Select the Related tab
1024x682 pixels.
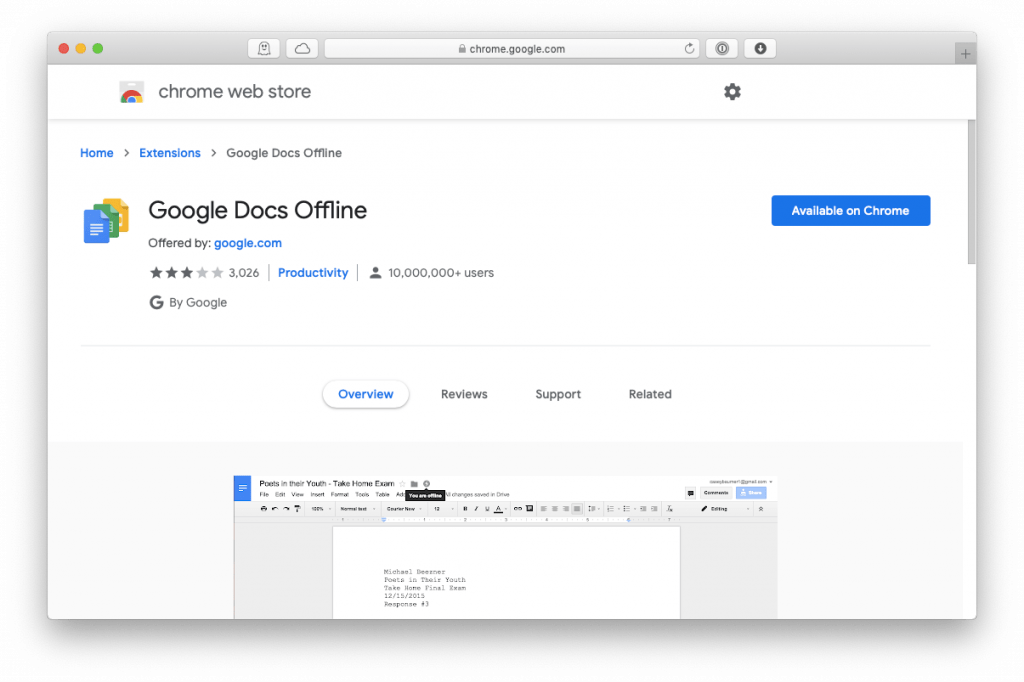coord(650,394)
